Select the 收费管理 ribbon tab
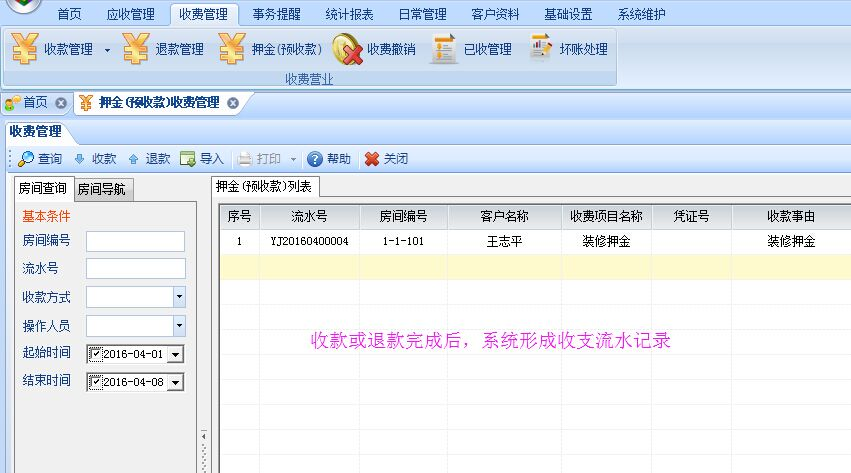This screenshot has width=851, height=473. click(204, 14)
